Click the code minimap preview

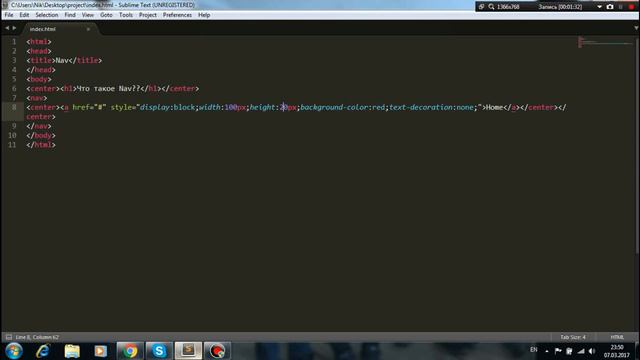point(605,42)
